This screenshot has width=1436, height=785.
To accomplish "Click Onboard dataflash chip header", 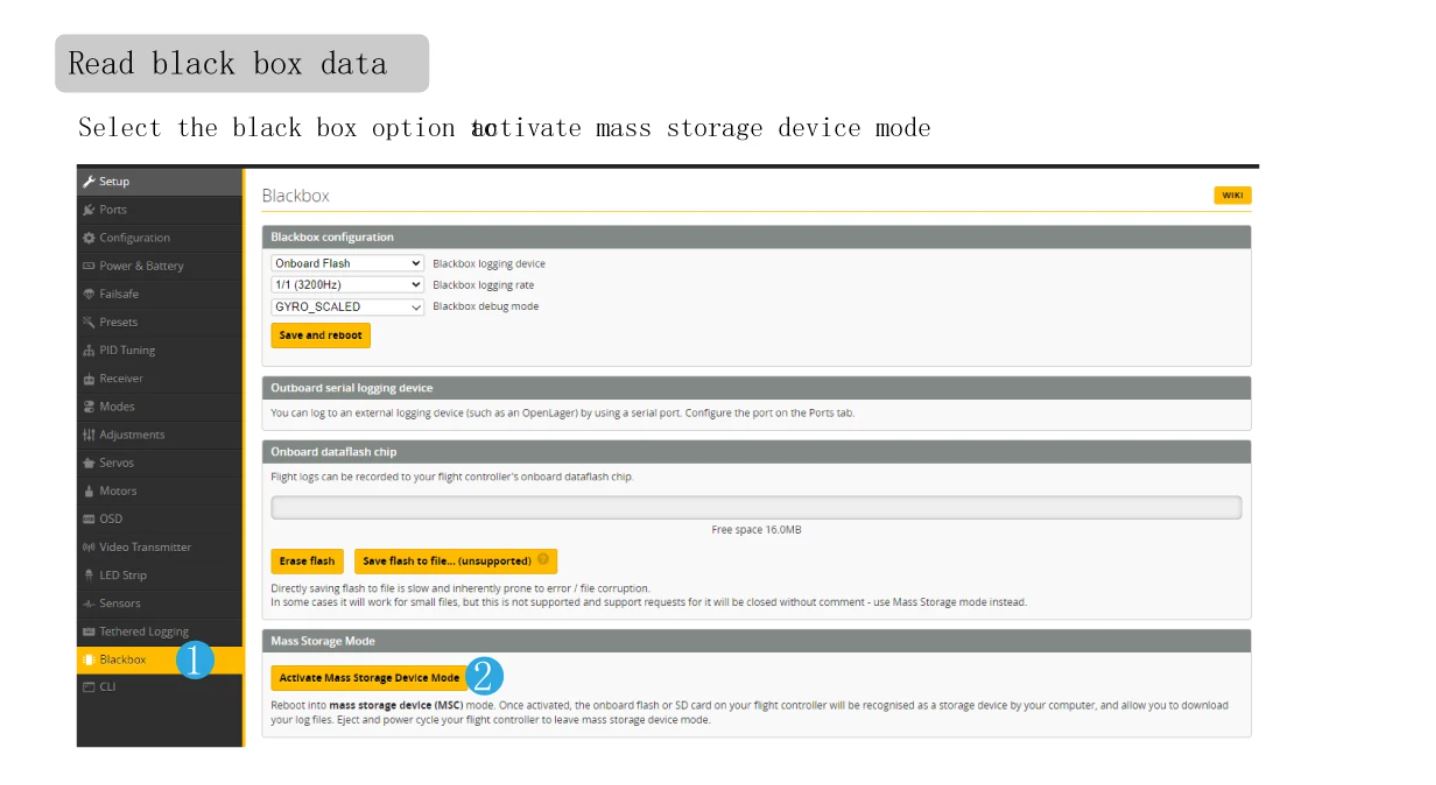I will (x=756, y=452).
